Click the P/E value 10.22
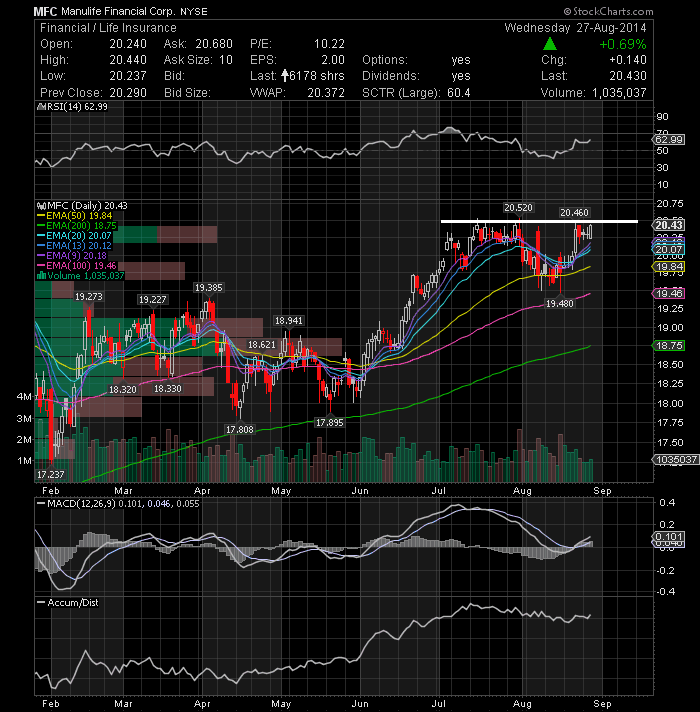The image size is (700, 712). 330,44
